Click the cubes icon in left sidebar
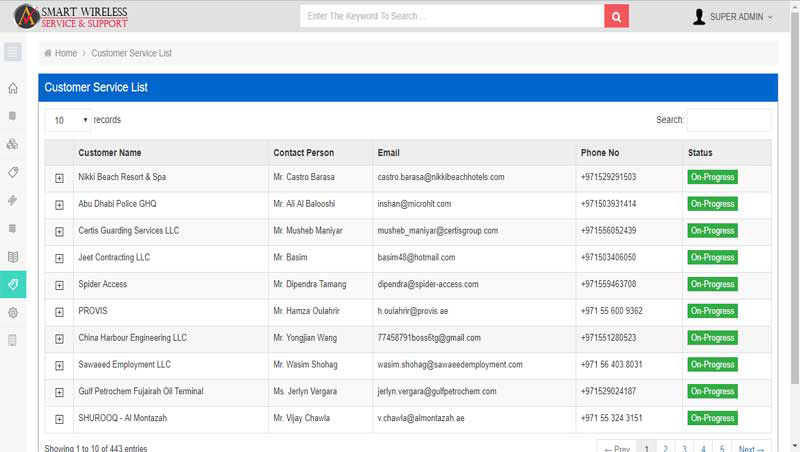Image resolution: width=800 pixels, height=452 pixels. tap(13, 144)
